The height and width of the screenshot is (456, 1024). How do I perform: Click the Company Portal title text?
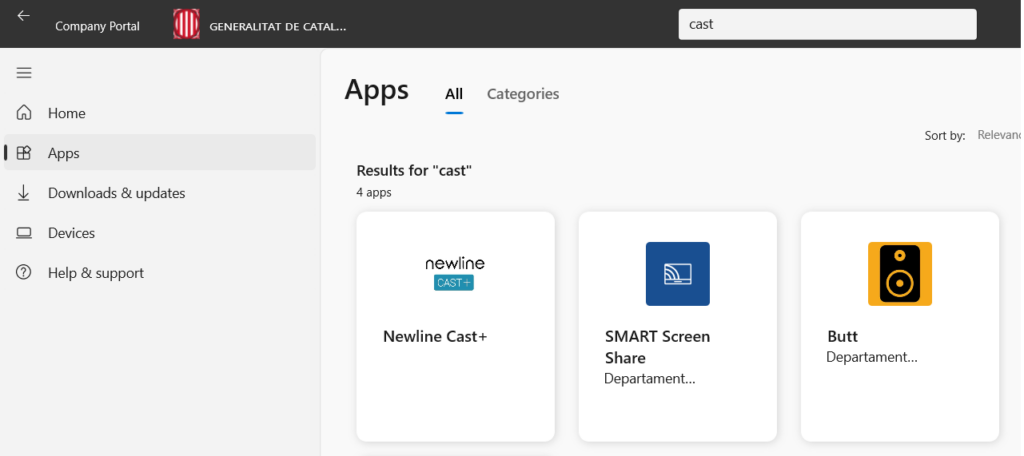click(97, 26)
